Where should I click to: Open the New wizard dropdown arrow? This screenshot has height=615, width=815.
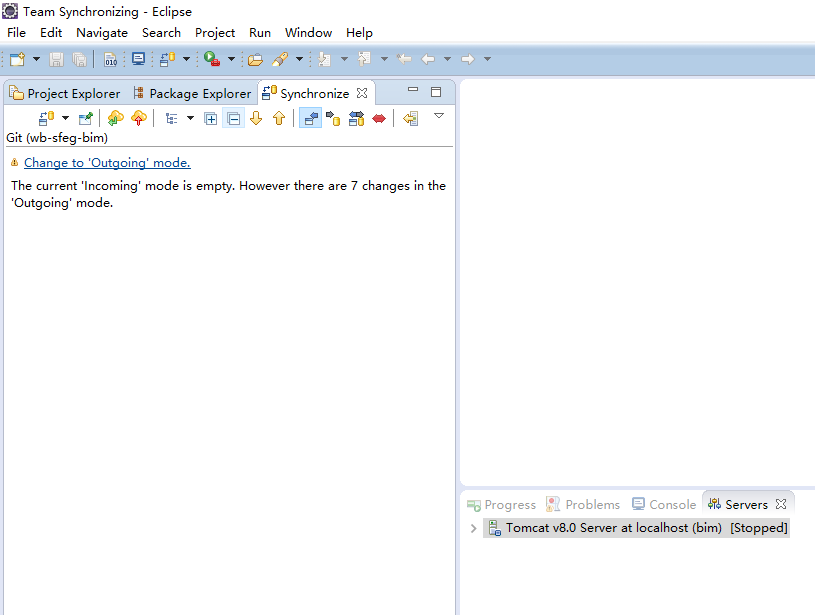pos(36,59)
